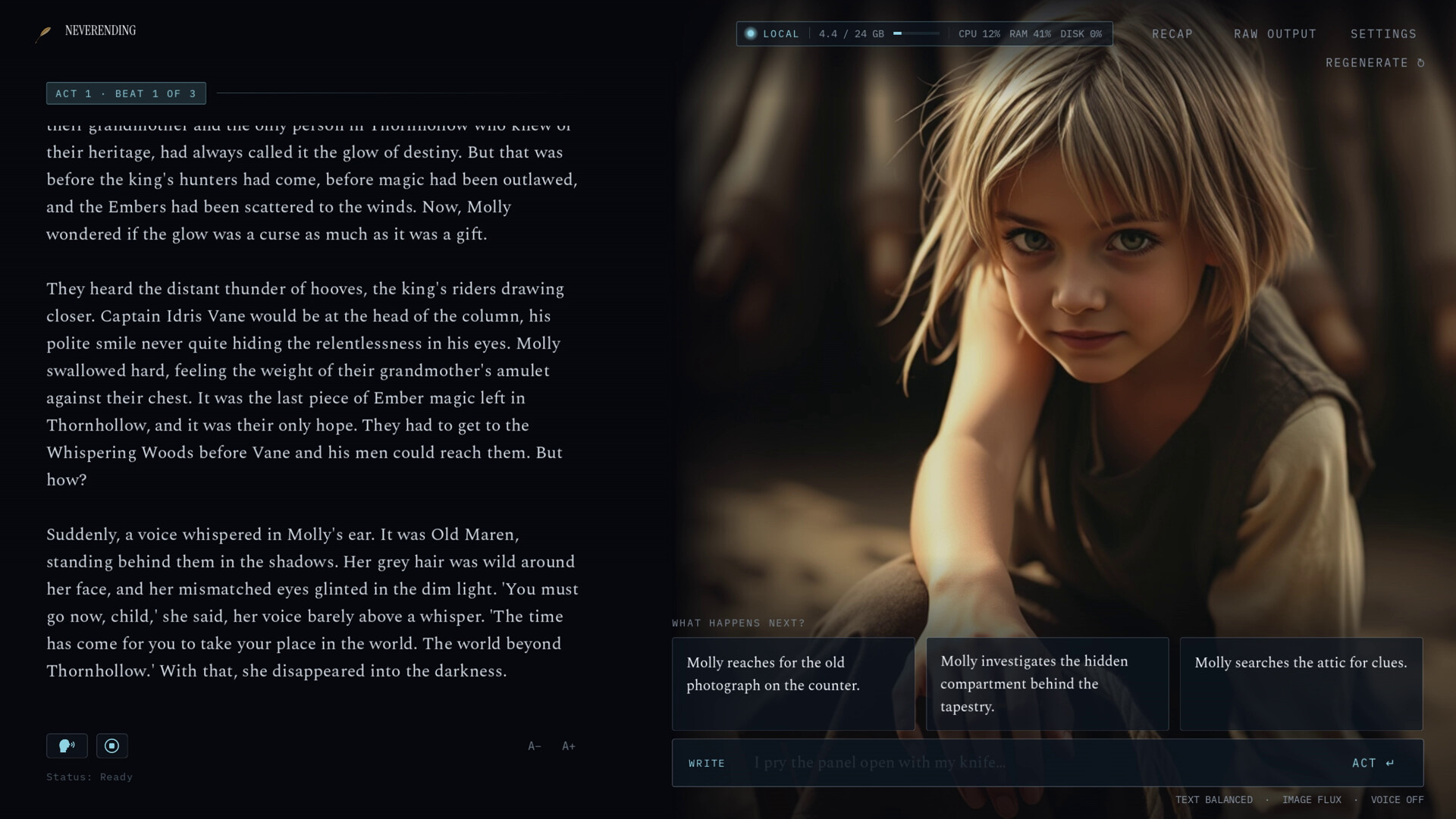Click the WRITE mode label
Image resolution: width=1456 pixels, height=819 pixels.
tap(707, 764)
